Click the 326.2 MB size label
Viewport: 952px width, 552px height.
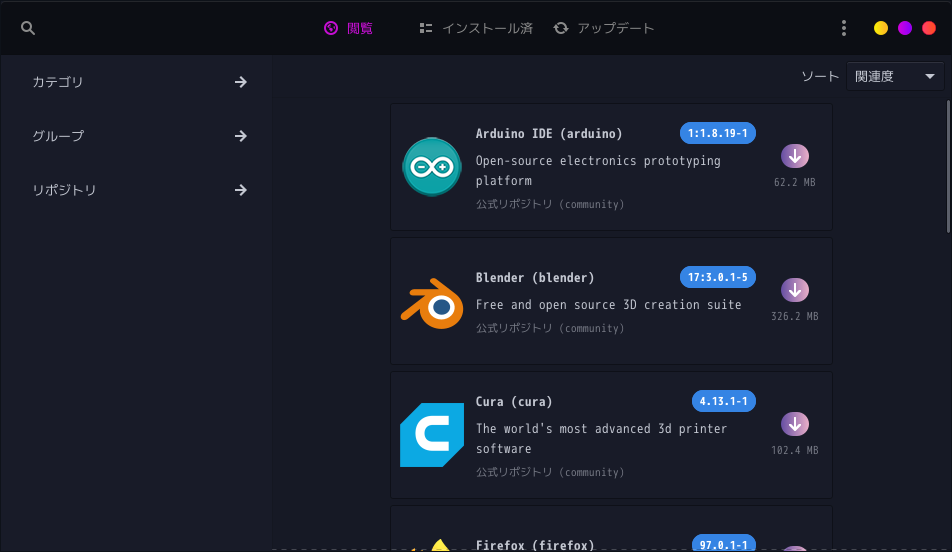click(x=795, y=316)
